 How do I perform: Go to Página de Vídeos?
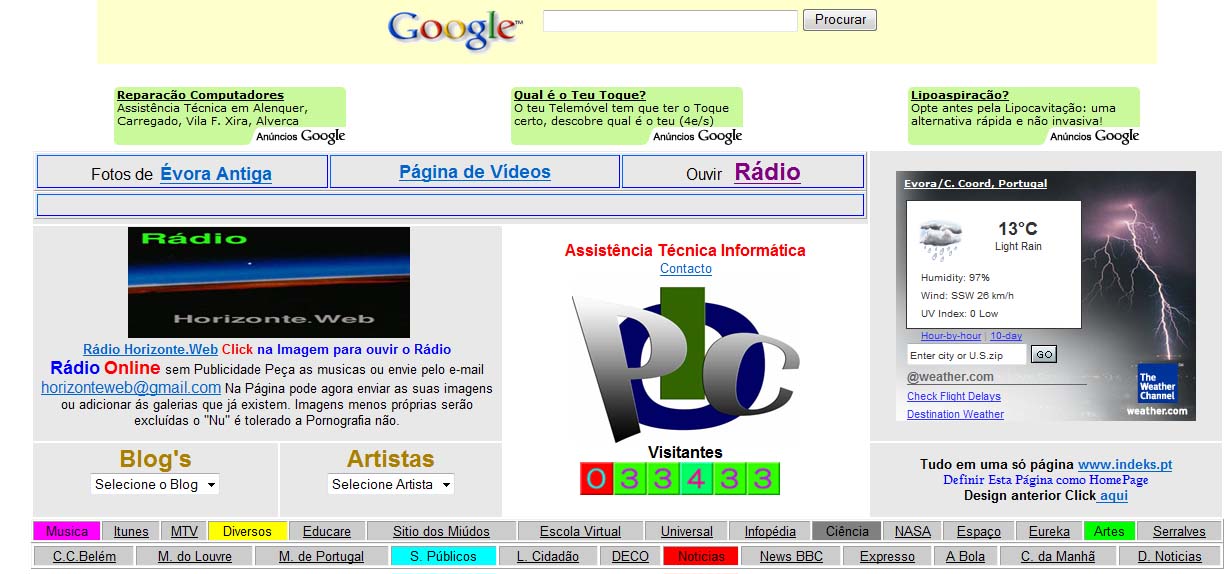click(x=475, y=172)
